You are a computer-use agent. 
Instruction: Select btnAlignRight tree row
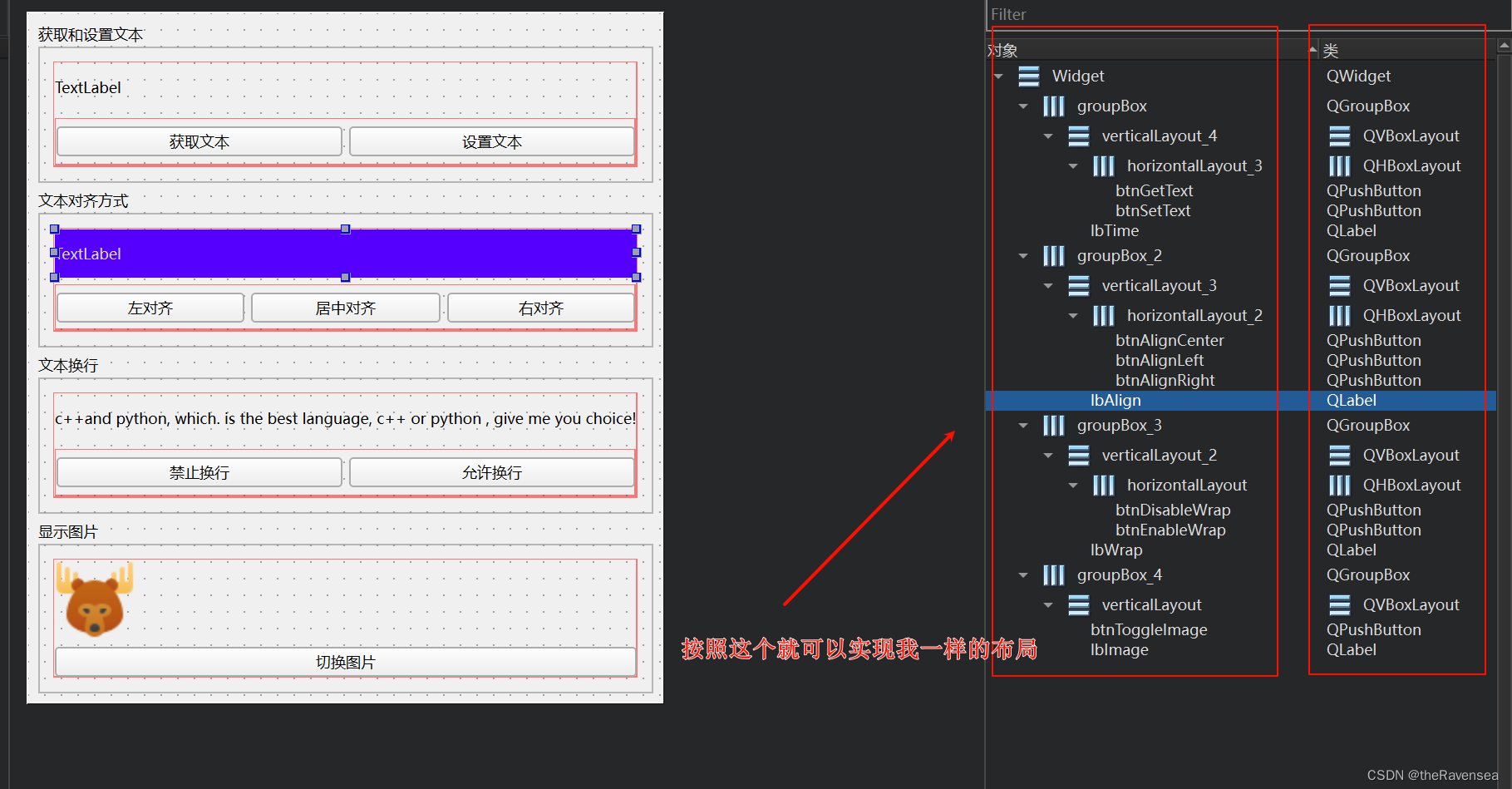(x=1165, y=381)
